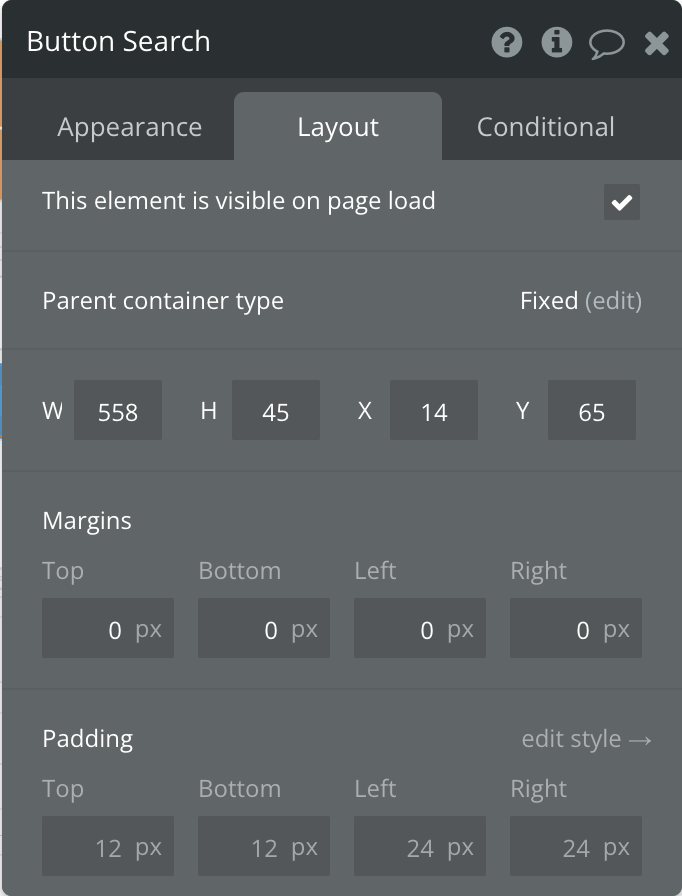Open the comment speech bubble icon
The width and height of the screenshot is (682, 896).
(607, 44)
